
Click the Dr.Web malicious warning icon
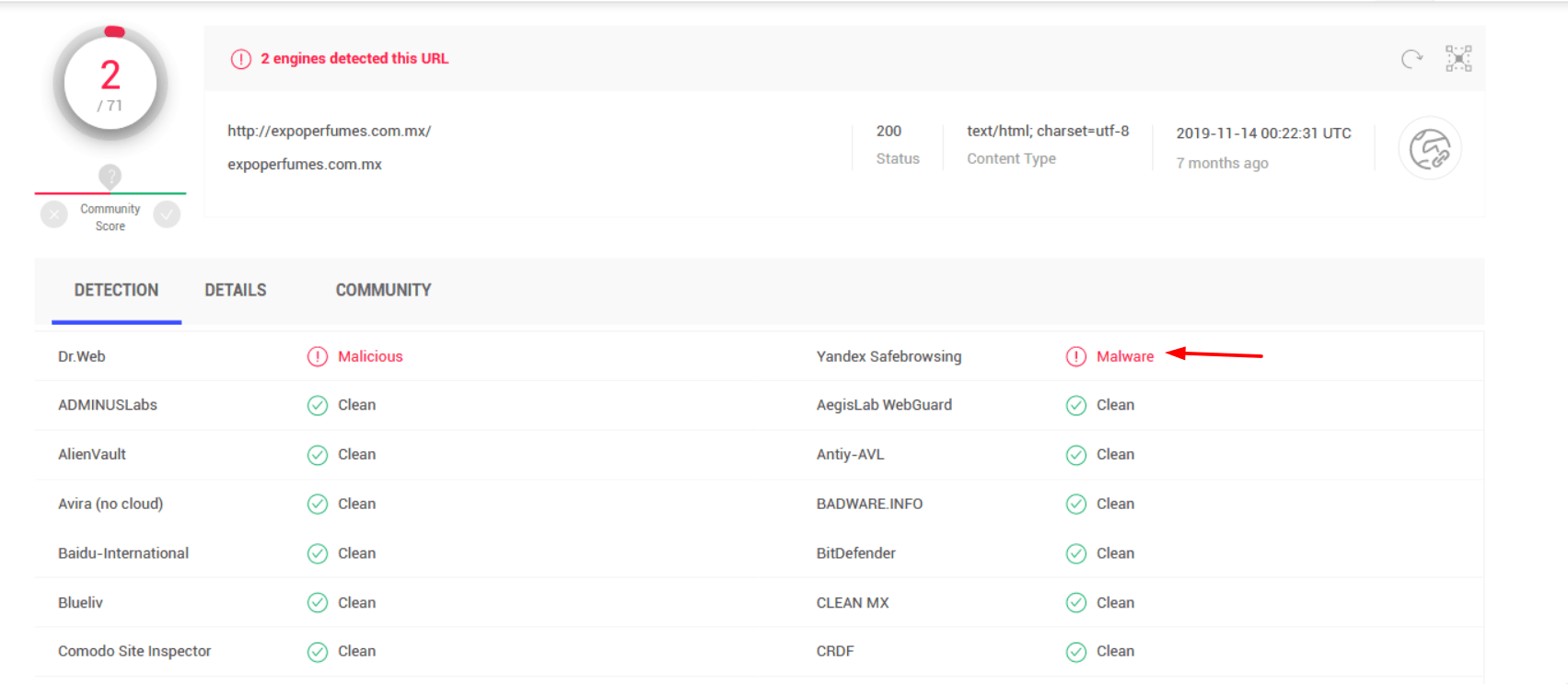(x=318, y=356)
